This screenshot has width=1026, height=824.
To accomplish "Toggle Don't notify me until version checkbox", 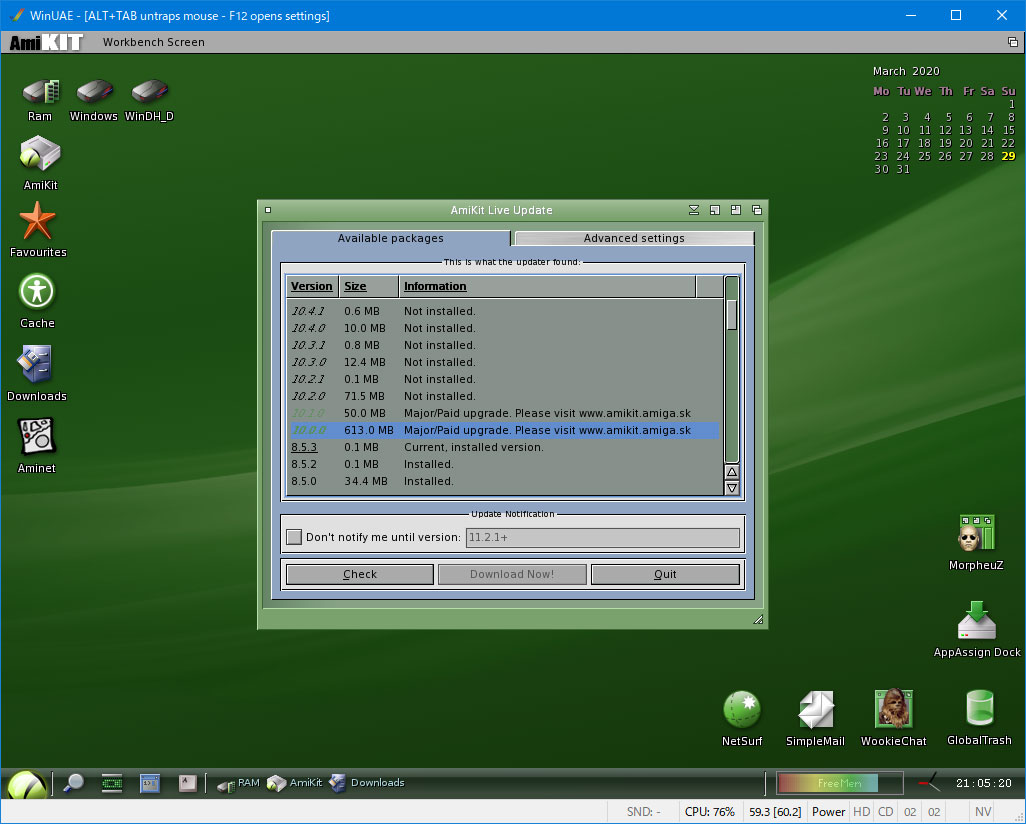I will (294, 537).
